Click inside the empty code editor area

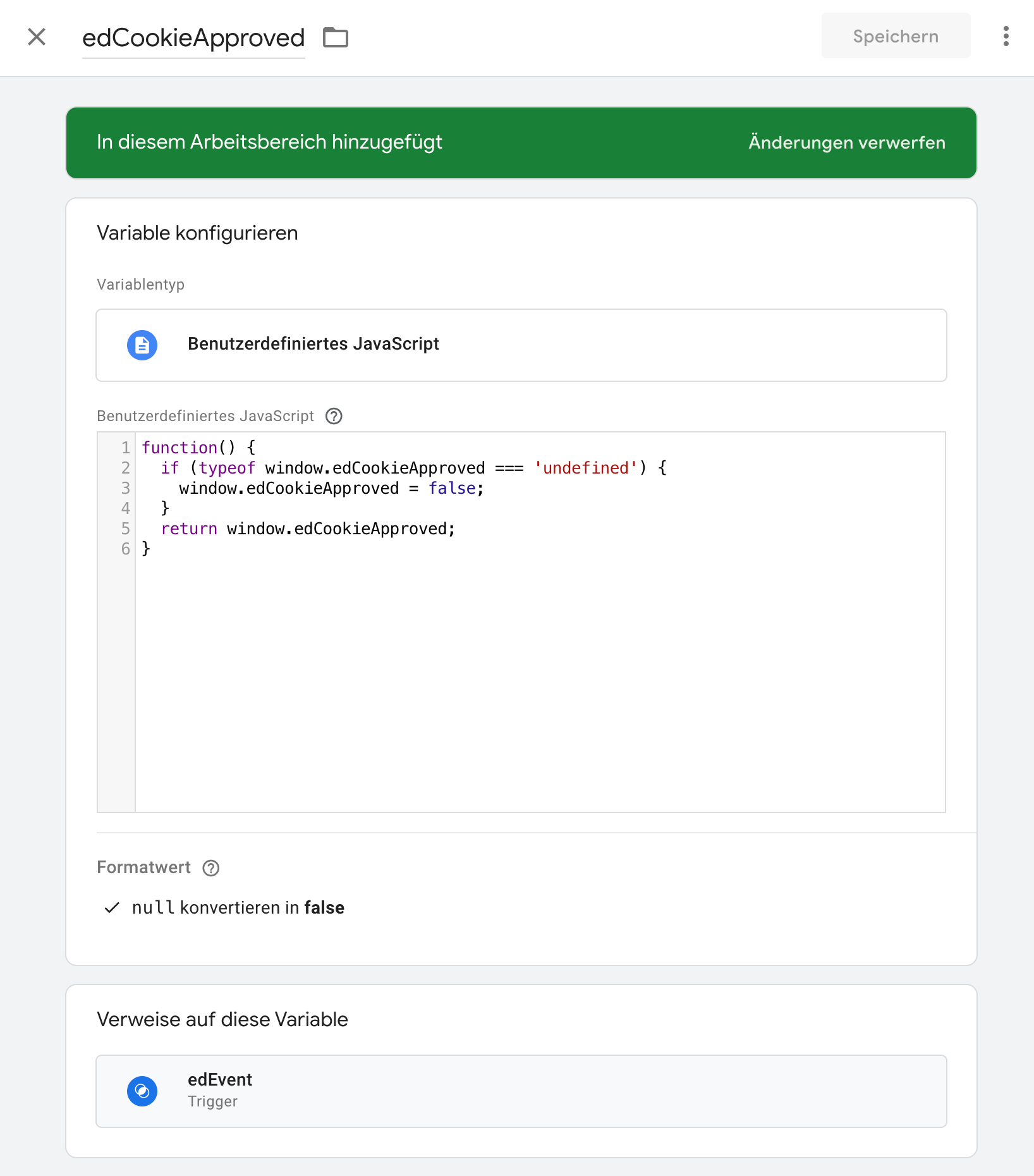point(540,683)
